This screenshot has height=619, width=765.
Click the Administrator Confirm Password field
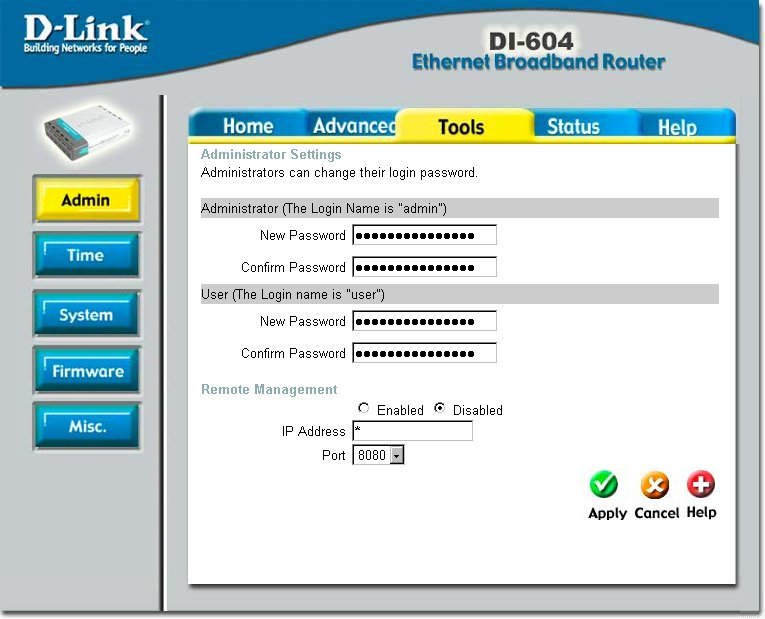point(424,267)
